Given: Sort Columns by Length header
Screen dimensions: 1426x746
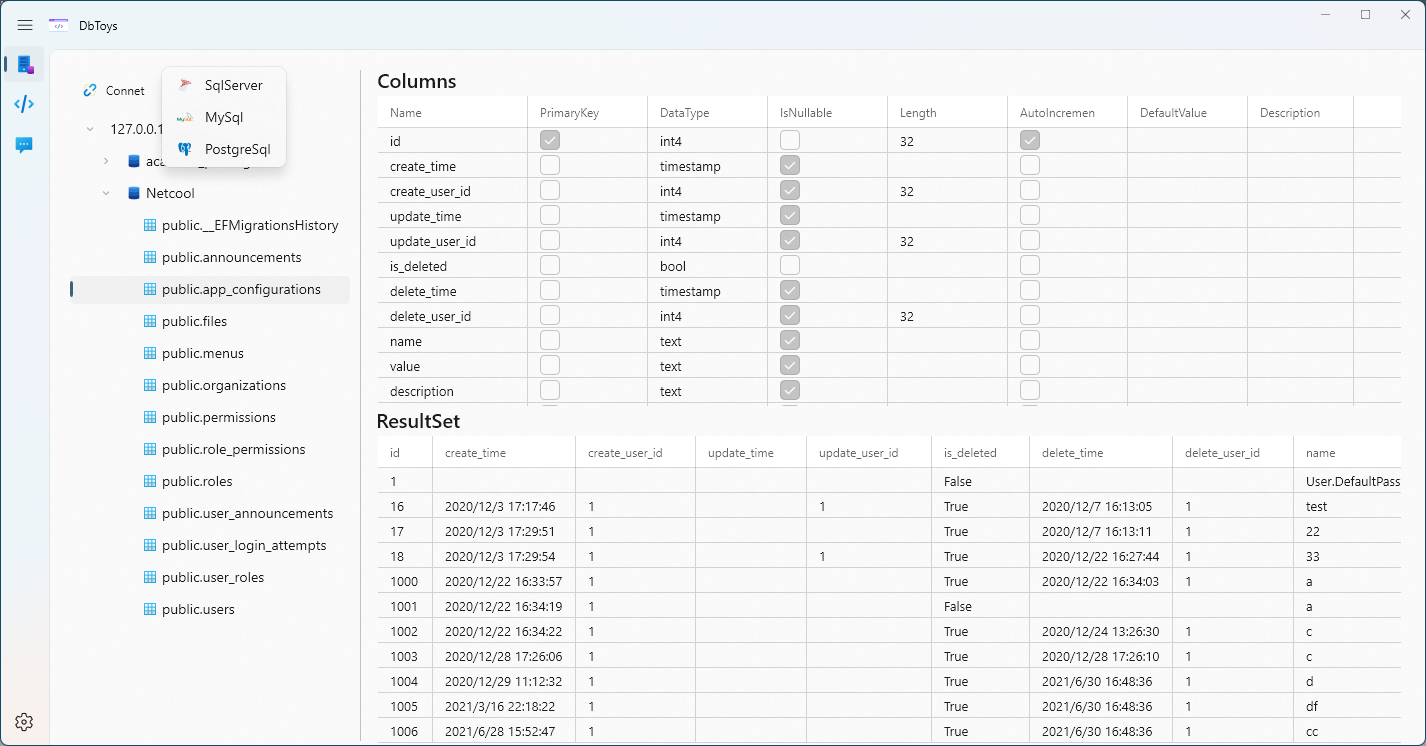Looking at the screenshot, I should click(947, 113).
